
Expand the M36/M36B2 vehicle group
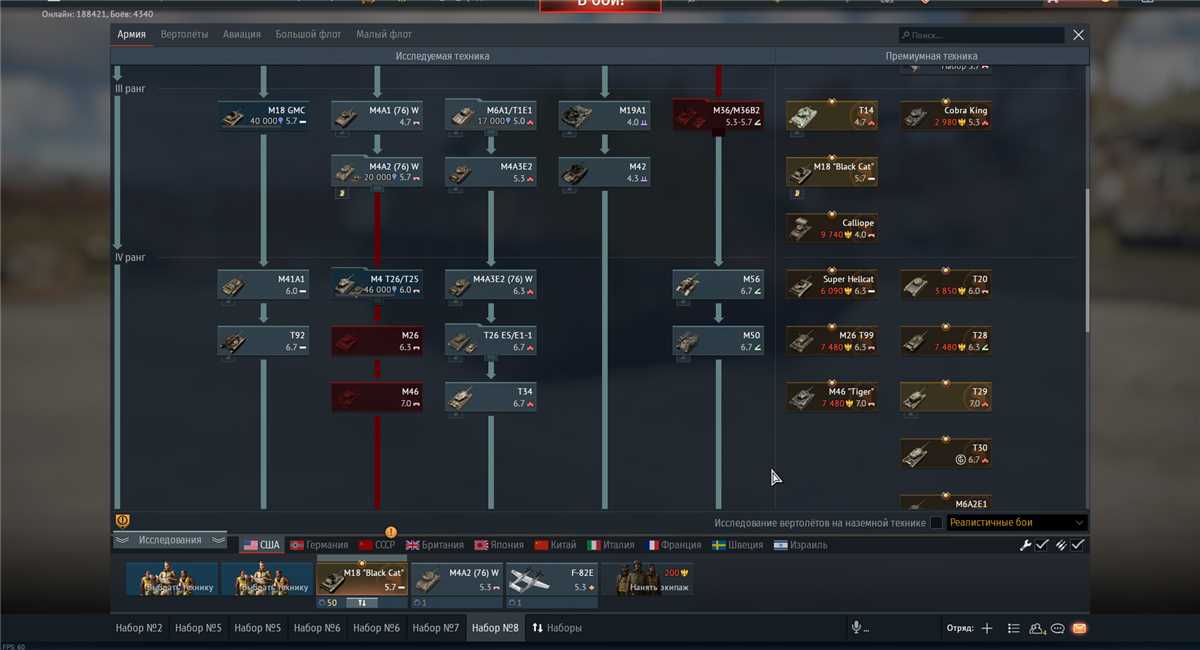[718, 115]
